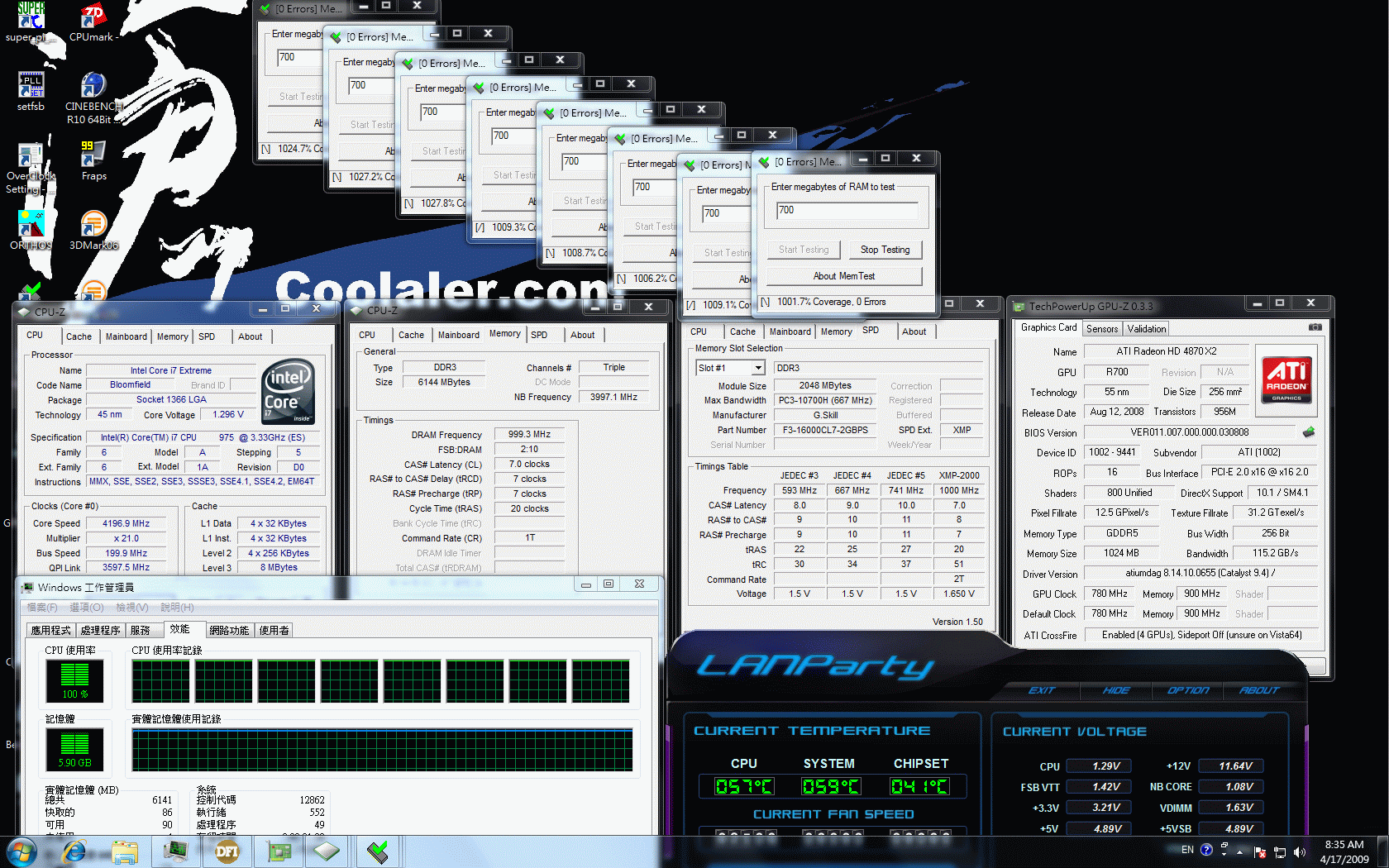Click HIDE in LANParty monitor
This screenshot has width=1389, height=868.
point(1115,690)
